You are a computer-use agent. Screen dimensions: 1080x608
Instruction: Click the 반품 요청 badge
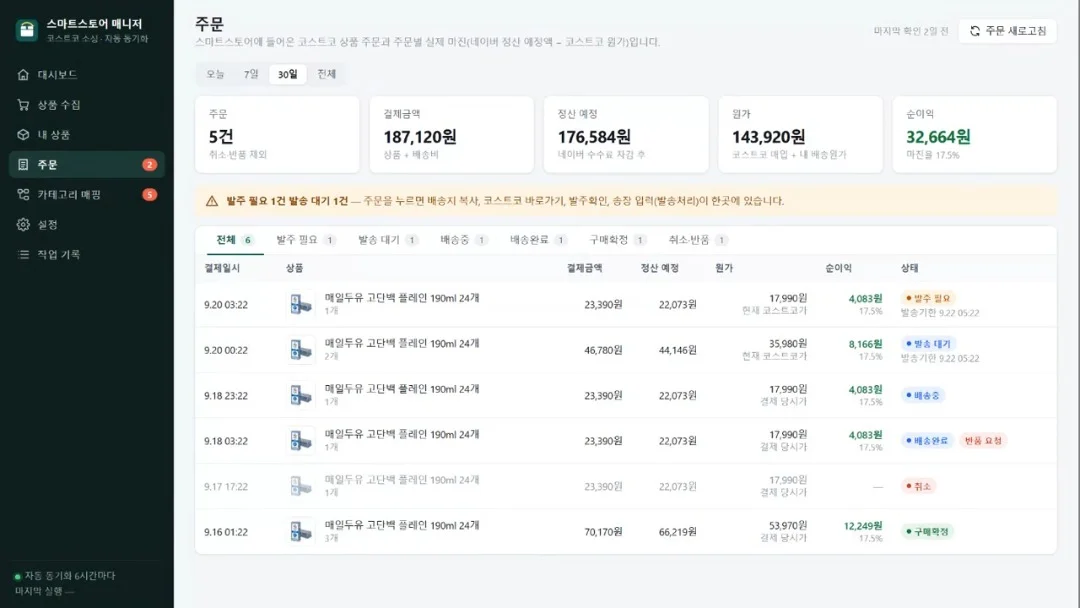pos(983,441)
